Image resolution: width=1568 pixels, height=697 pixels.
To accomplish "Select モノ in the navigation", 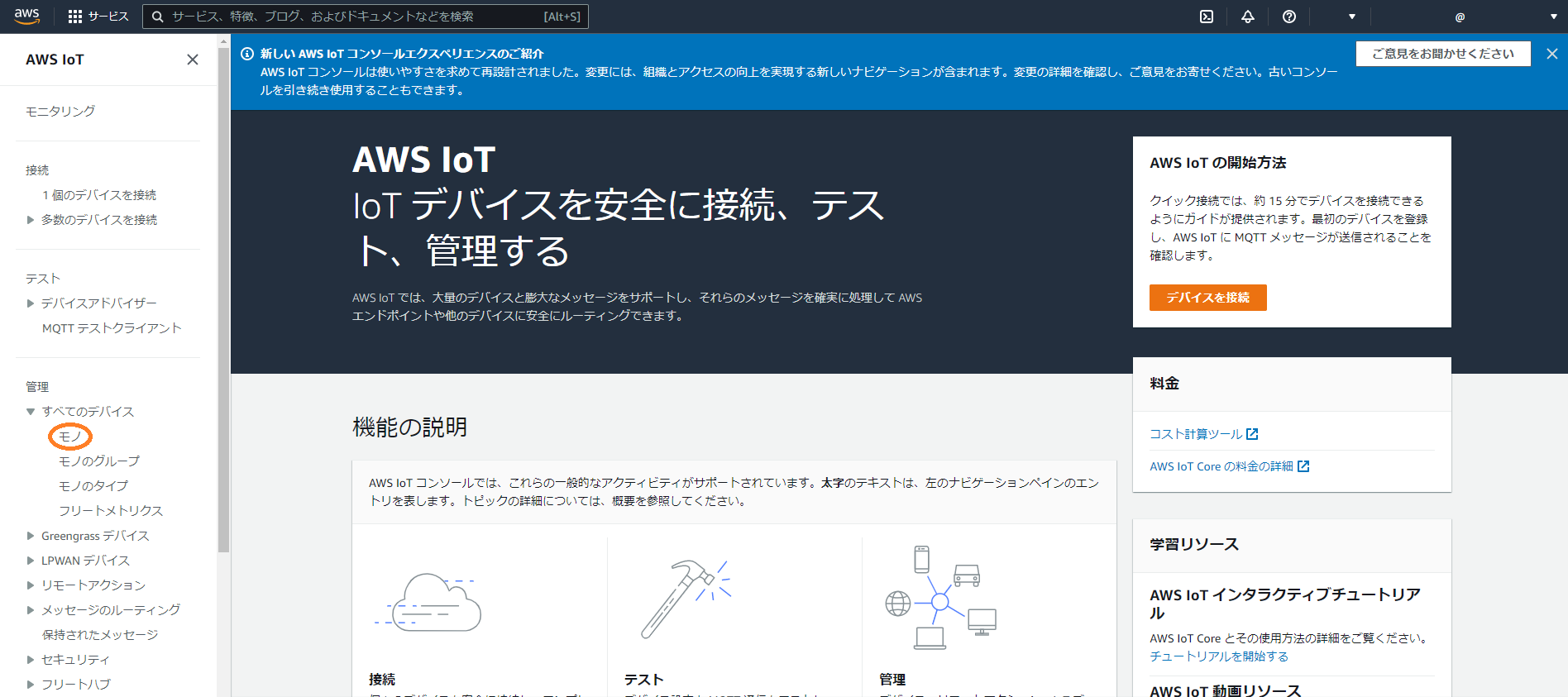I will pos(70,437).
